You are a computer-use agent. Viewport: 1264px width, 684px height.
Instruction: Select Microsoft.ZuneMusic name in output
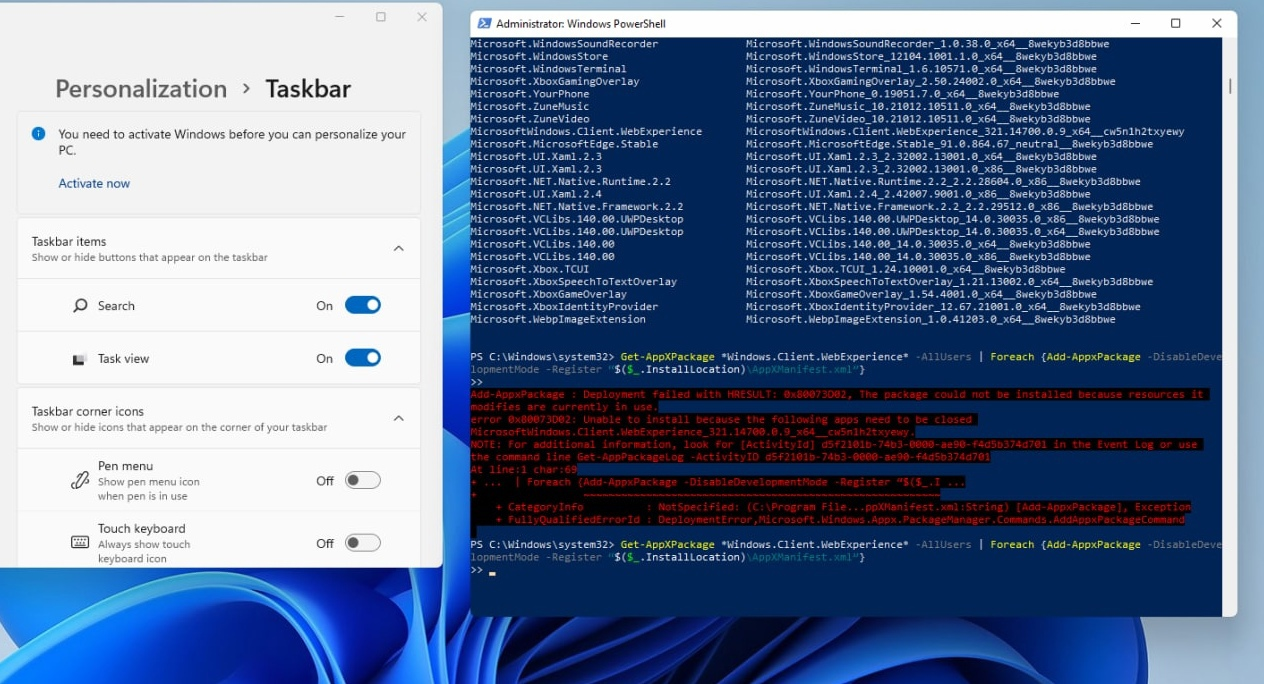(529, 106)
